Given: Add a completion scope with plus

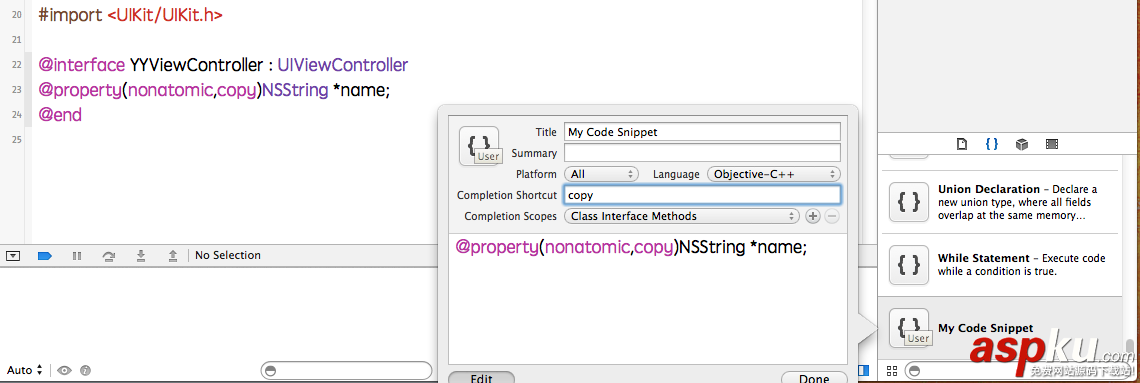Looking at the screenshot, I should pos(813,217).
